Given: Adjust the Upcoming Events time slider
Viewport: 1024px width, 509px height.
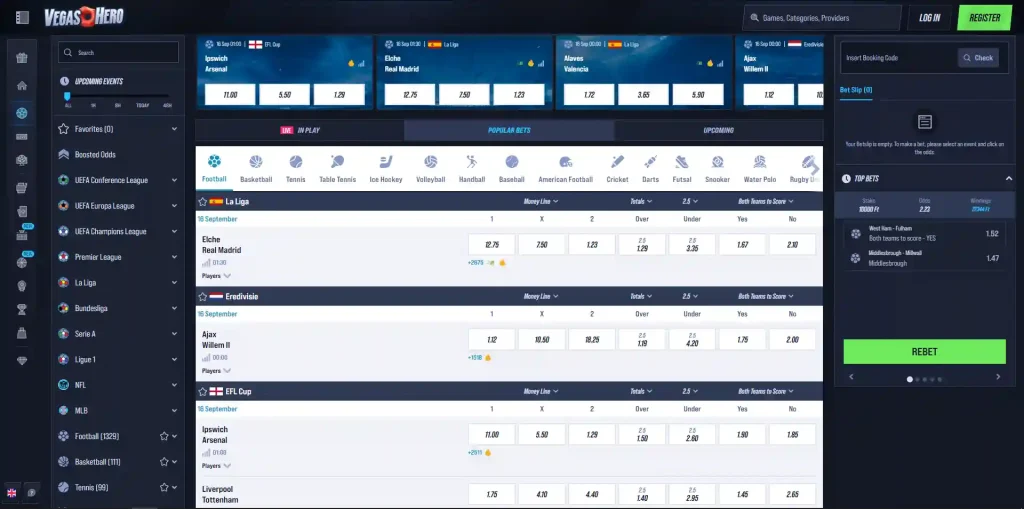Looking at the screenshot, I should [67, 96].
